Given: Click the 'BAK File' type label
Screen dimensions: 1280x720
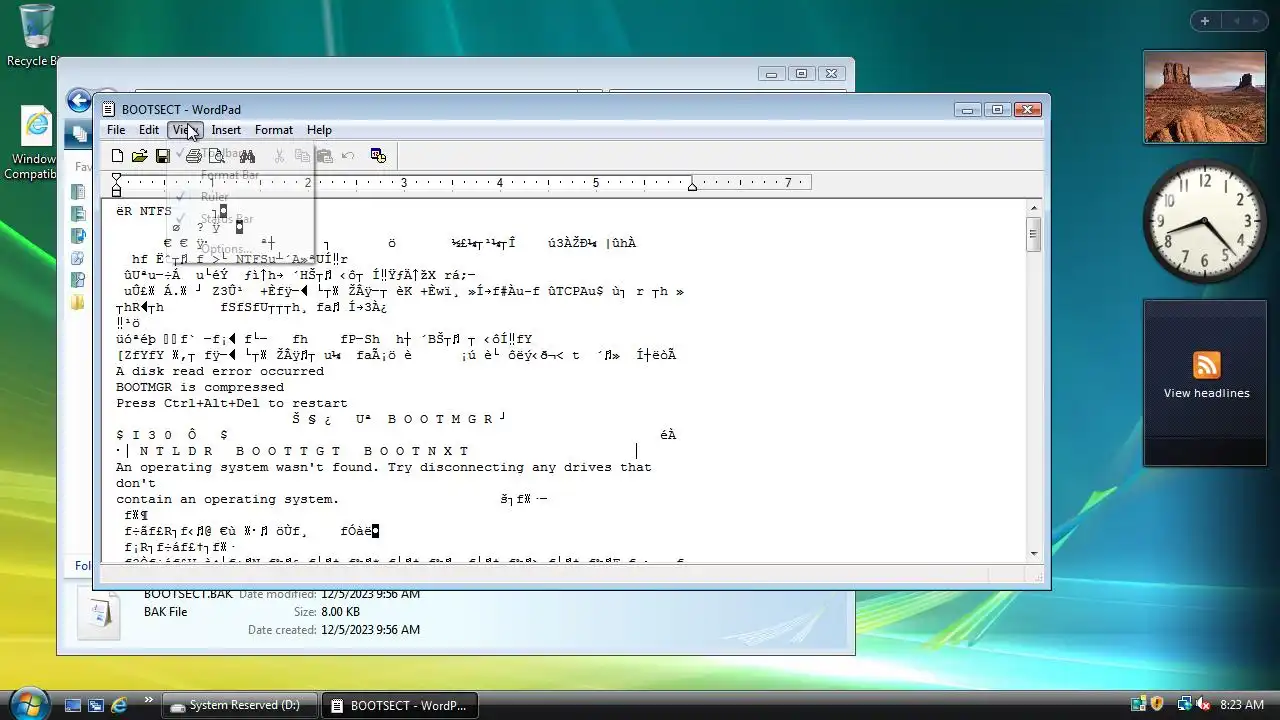Looking at the screenshot, I should click(x=165, y=612).
